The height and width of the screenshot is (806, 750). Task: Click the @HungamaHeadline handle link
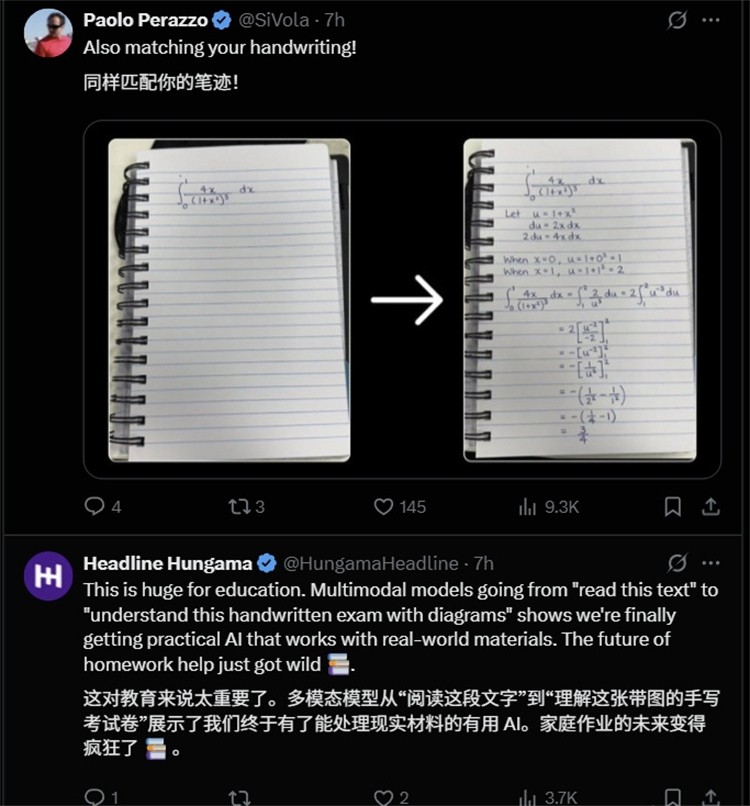[371, 563]
